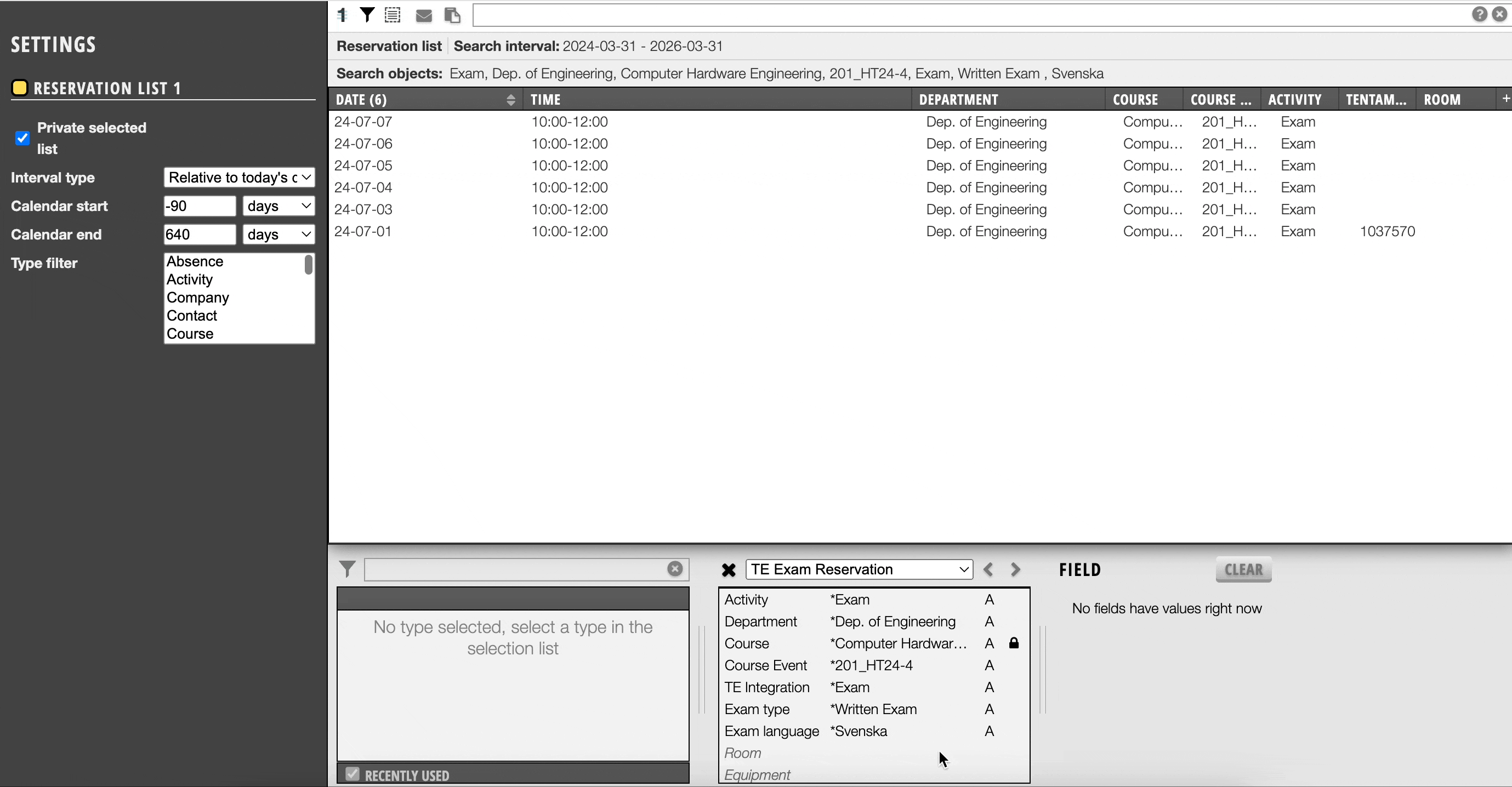The width and height of the screenshot is (1512, 787).
Task: Click the bottom filter search input field
Action: (516, 569)
